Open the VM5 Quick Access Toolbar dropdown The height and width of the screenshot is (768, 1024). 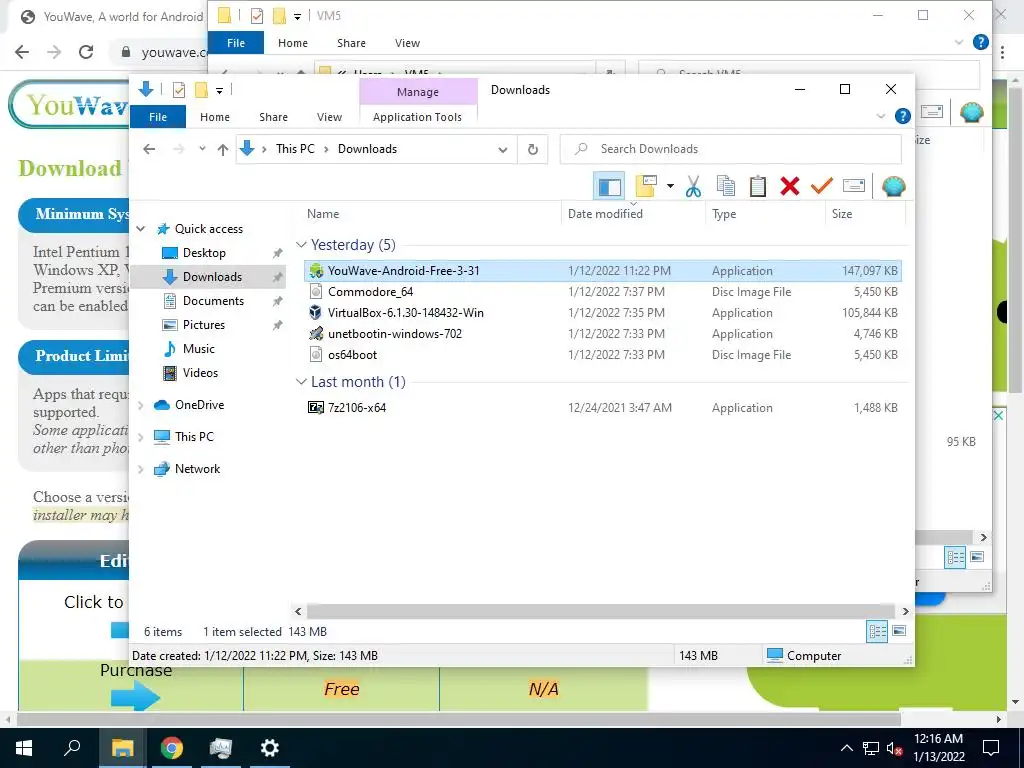[297, 16]
